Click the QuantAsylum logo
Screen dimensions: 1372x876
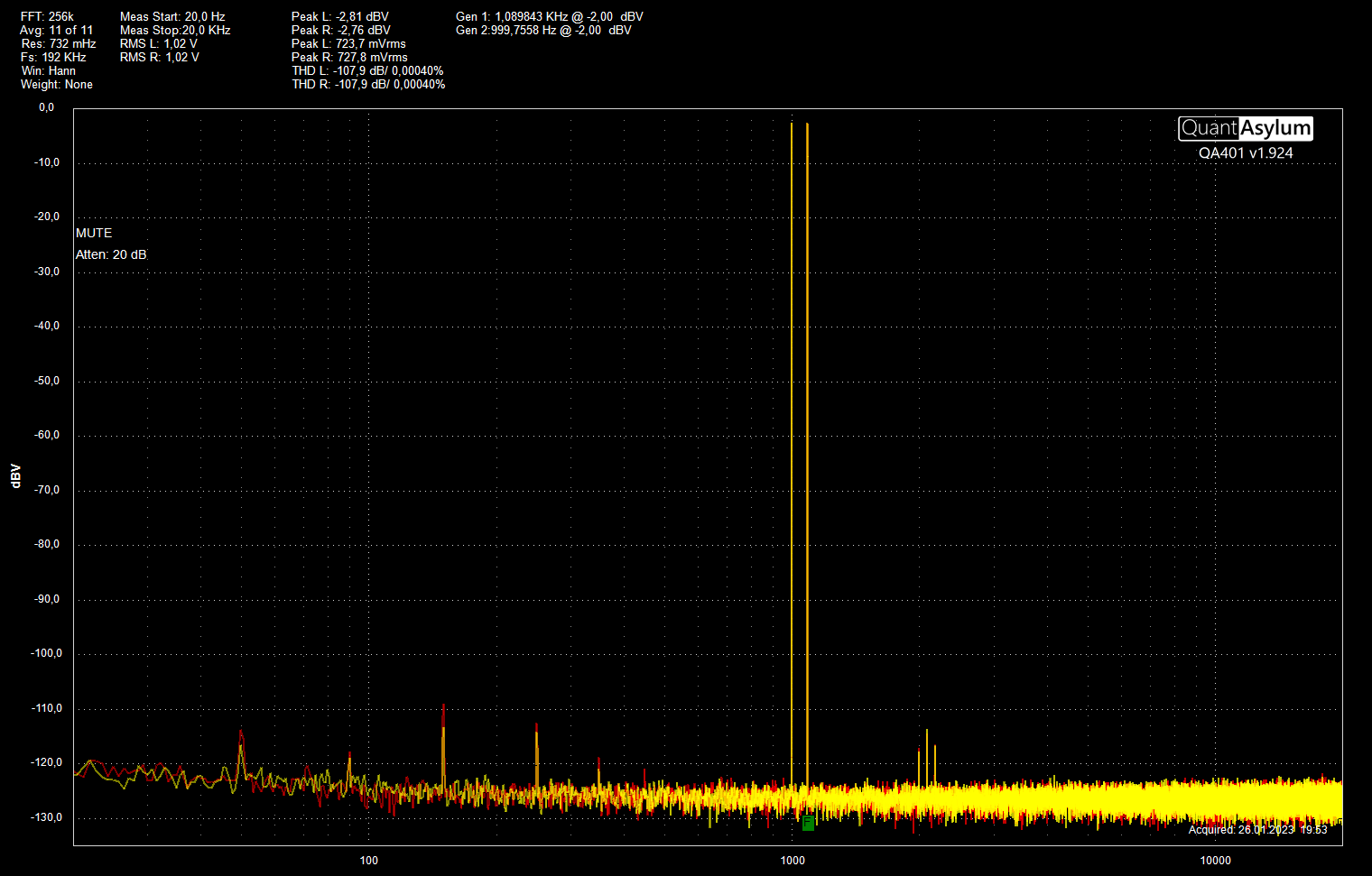(x=1245, y=129)
